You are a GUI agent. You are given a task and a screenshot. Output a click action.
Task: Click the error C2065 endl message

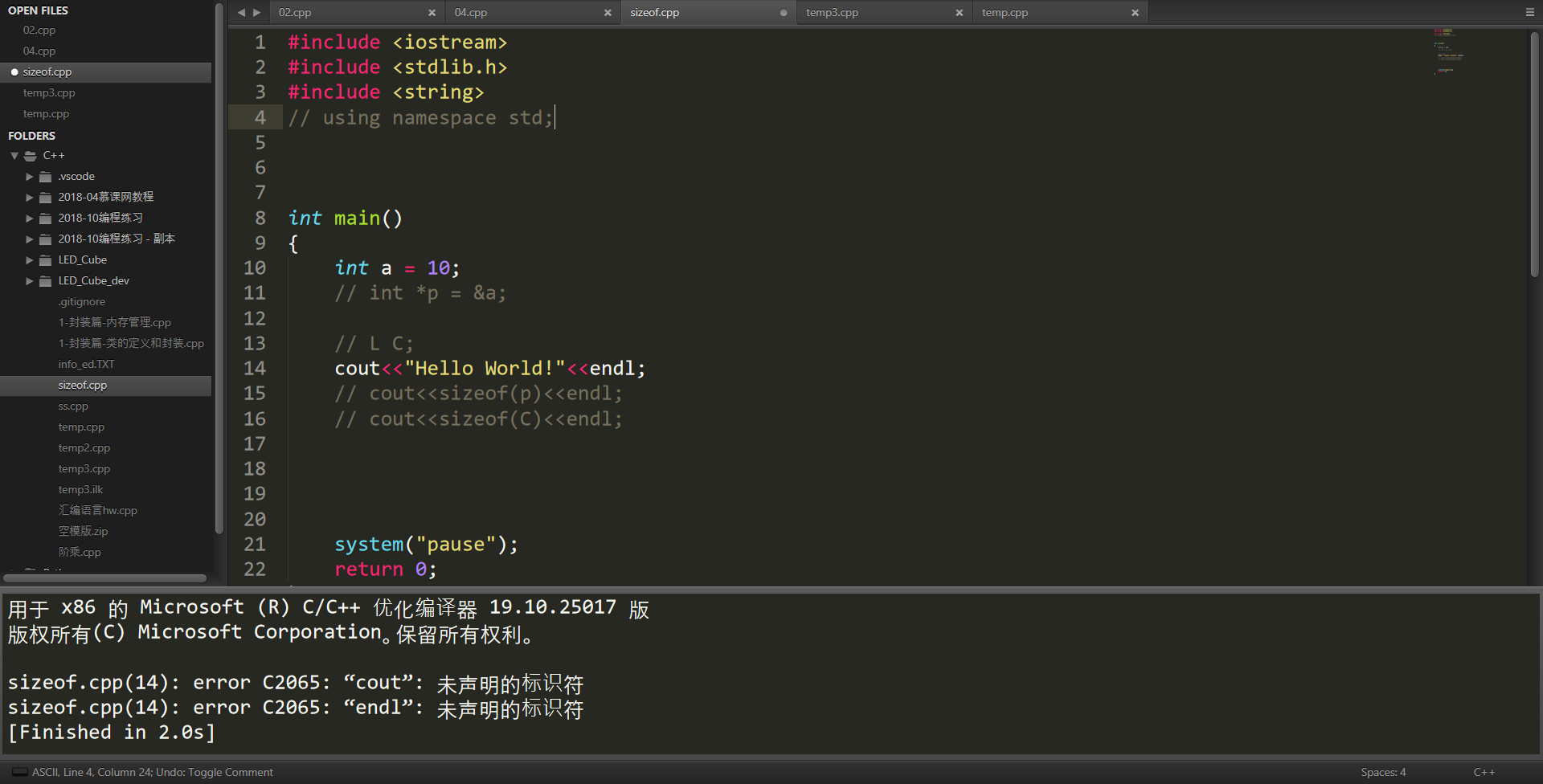click(x=296, y=708)
